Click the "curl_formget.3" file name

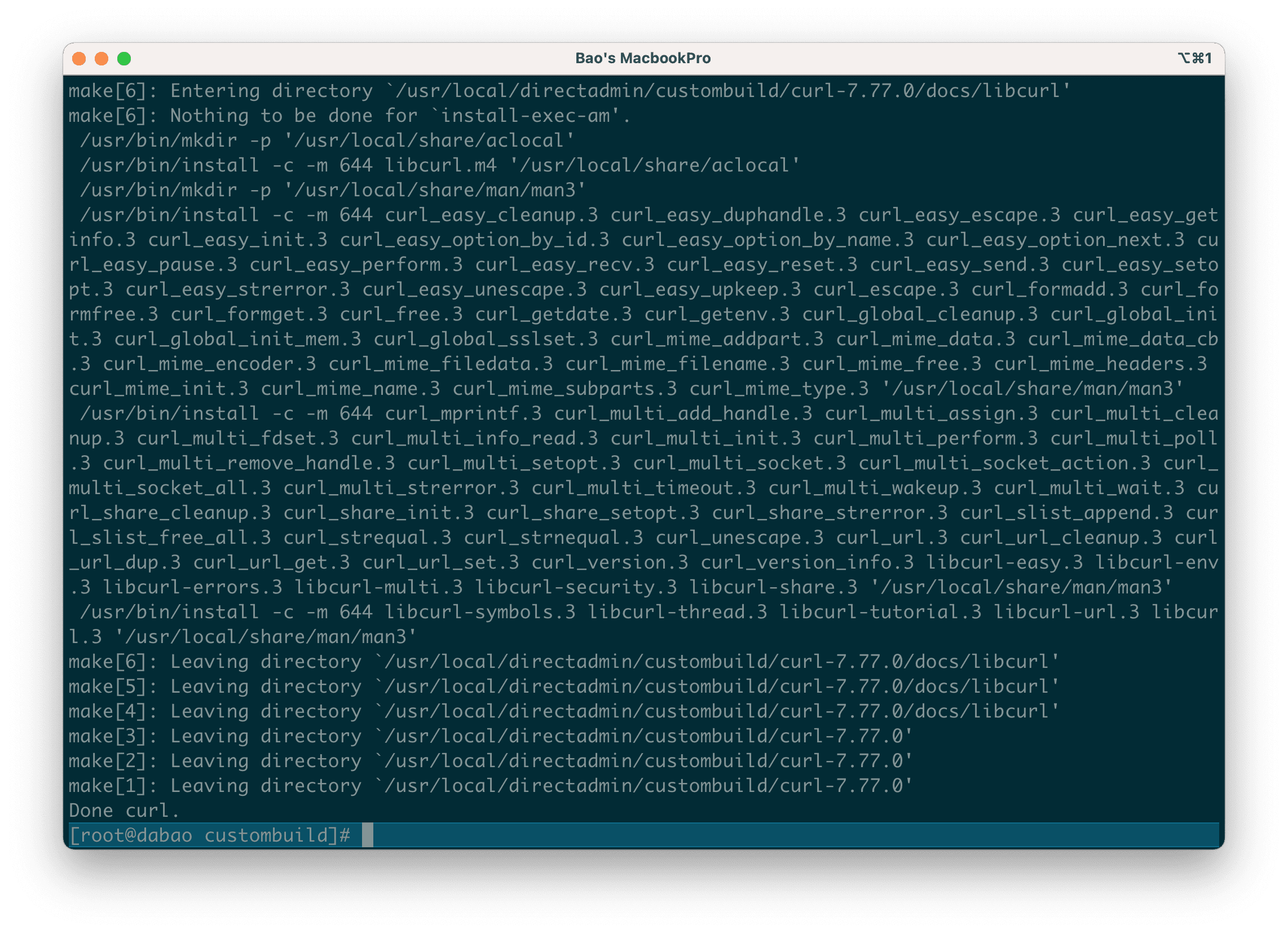coord(249,314)
